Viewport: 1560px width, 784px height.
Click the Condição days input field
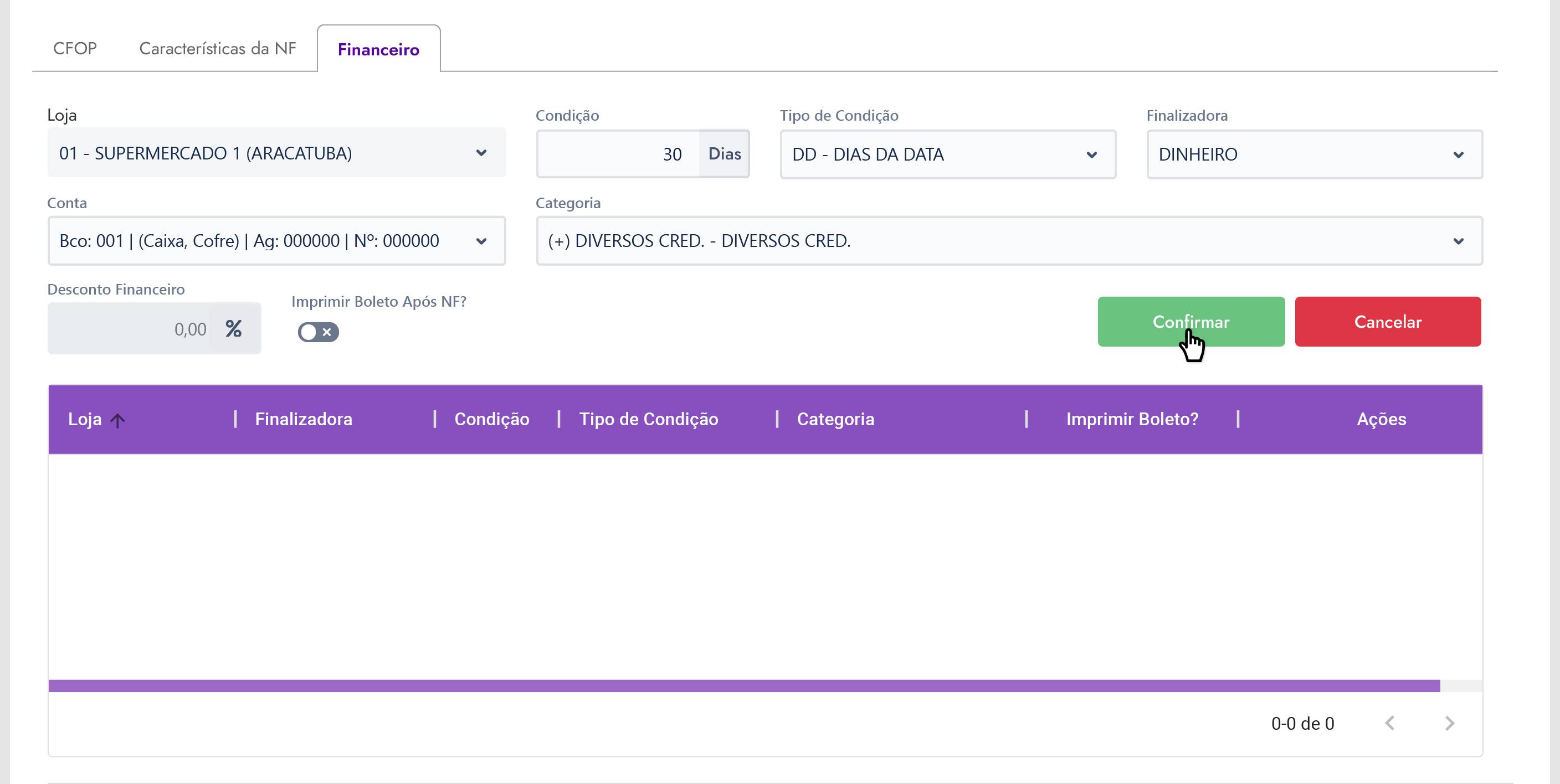[618, 154]
